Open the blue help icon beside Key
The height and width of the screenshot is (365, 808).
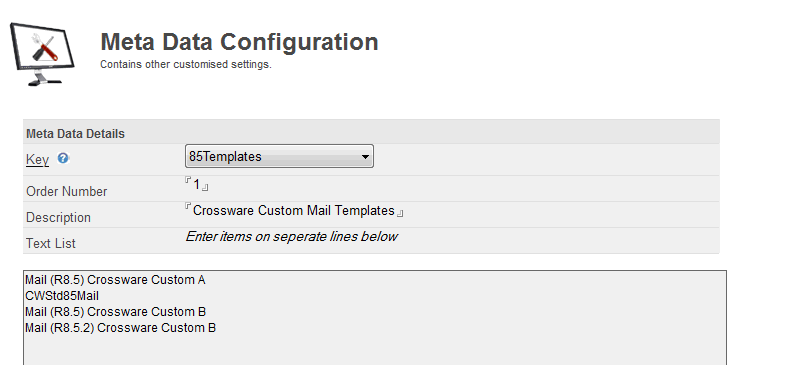tap(63, 158)
